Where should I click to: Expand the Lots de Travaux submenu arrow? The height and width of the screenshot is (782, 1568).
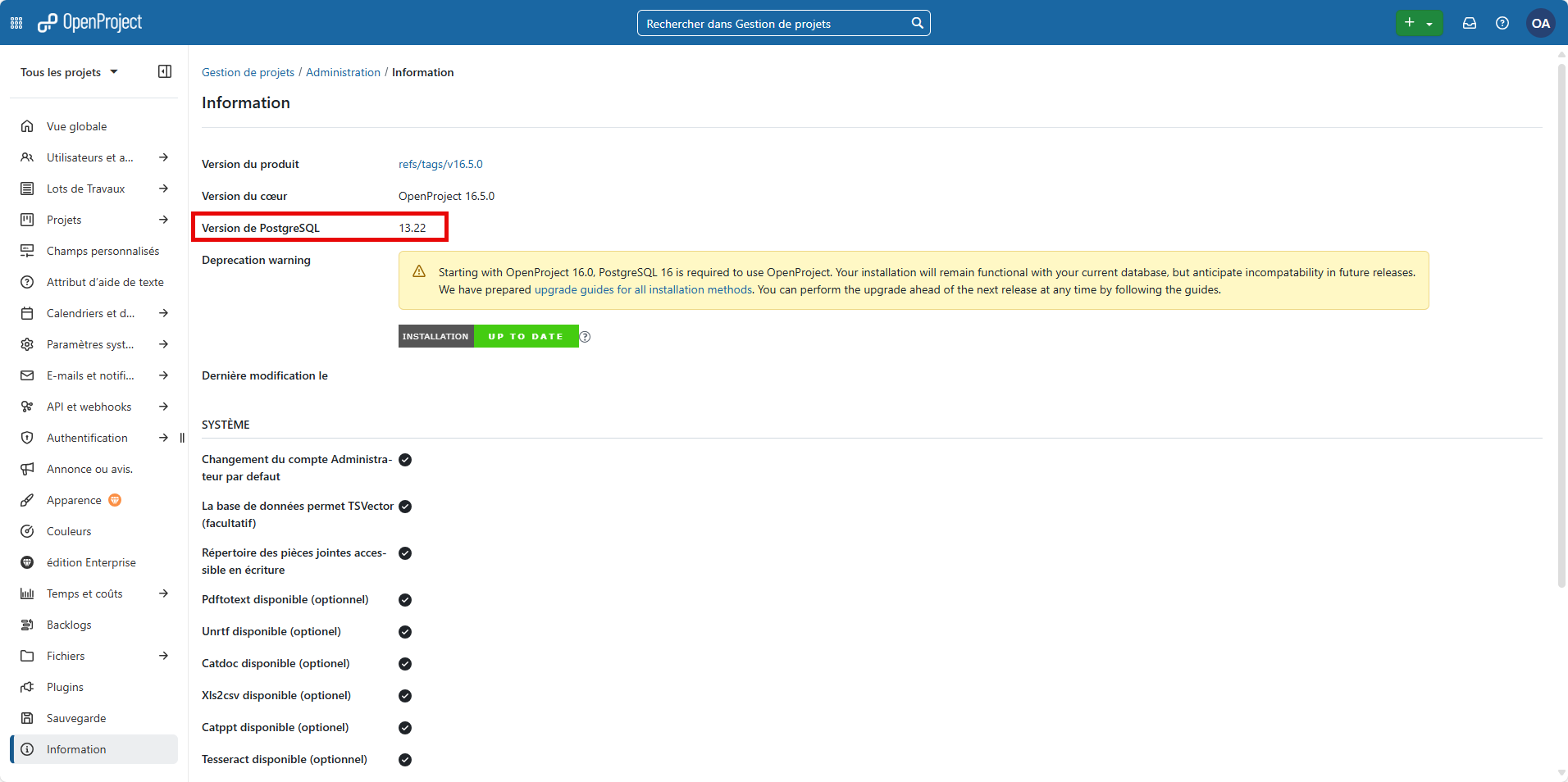(x=163, y=189)
